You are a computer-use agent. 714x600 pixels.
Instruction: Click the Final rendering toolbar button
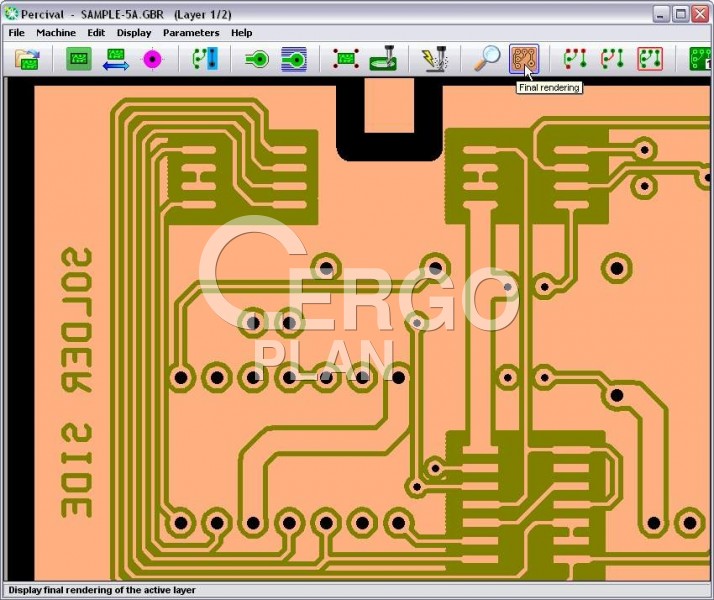524,59
